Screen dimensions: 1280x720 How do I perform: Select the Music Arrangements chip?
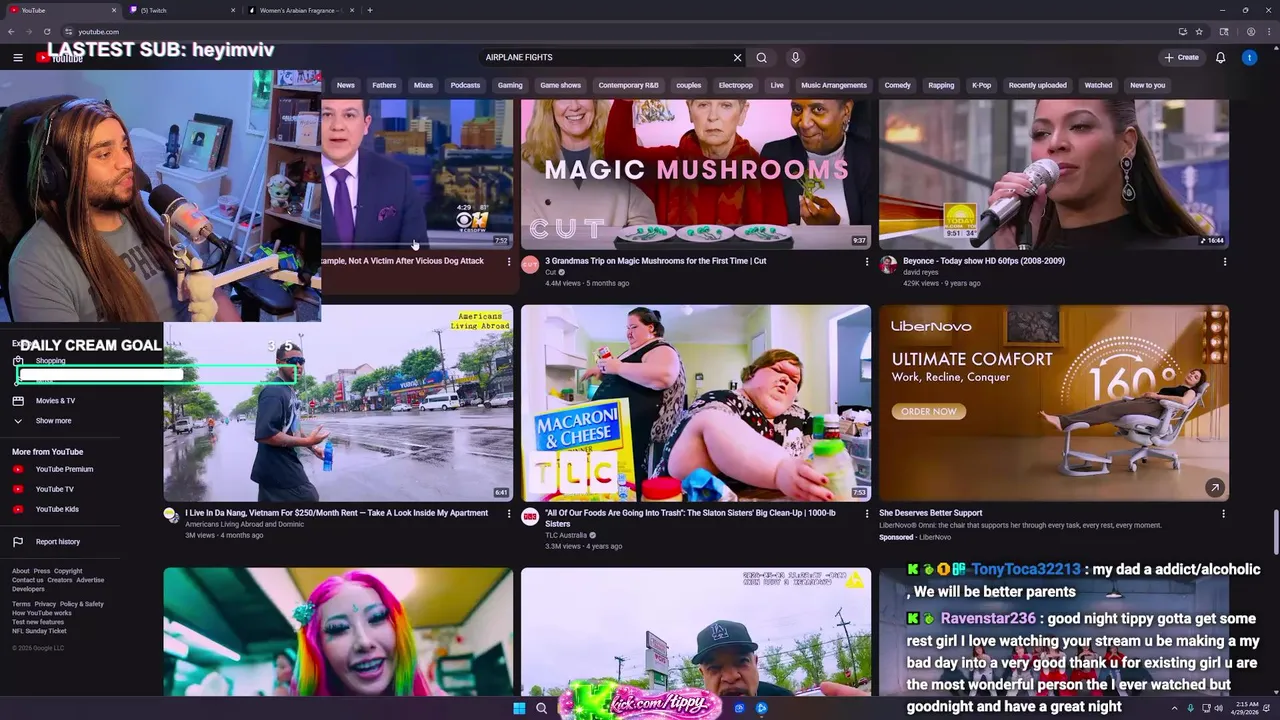coord(834,85)
